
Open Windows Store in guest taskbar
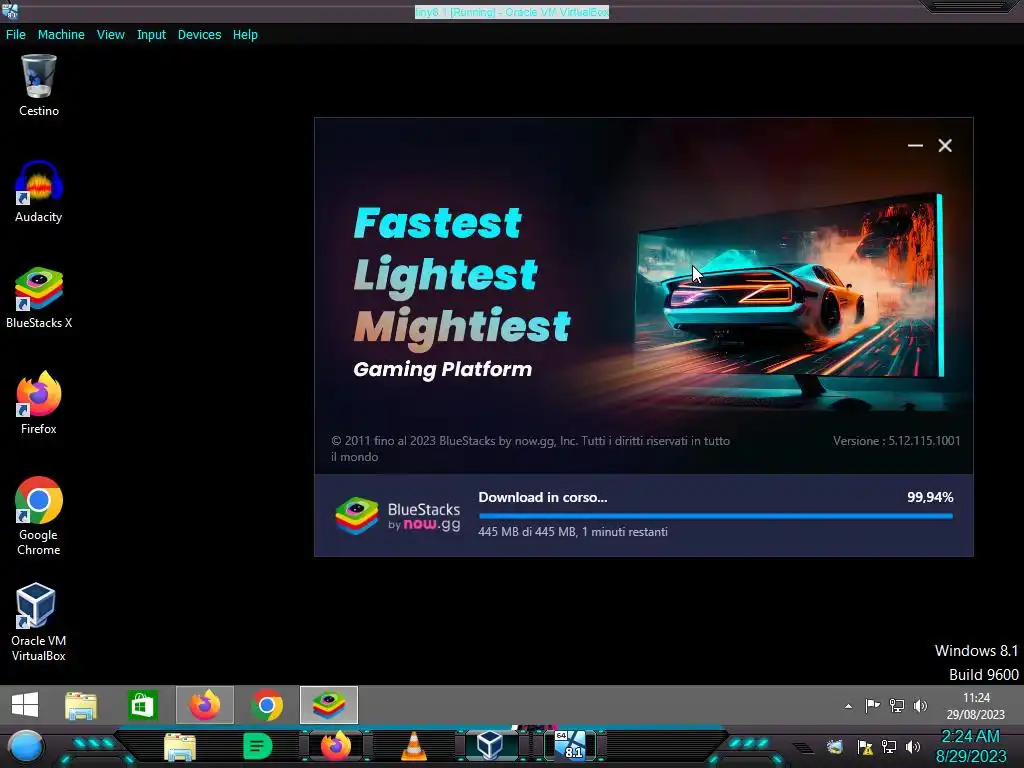tap(142, 705)
